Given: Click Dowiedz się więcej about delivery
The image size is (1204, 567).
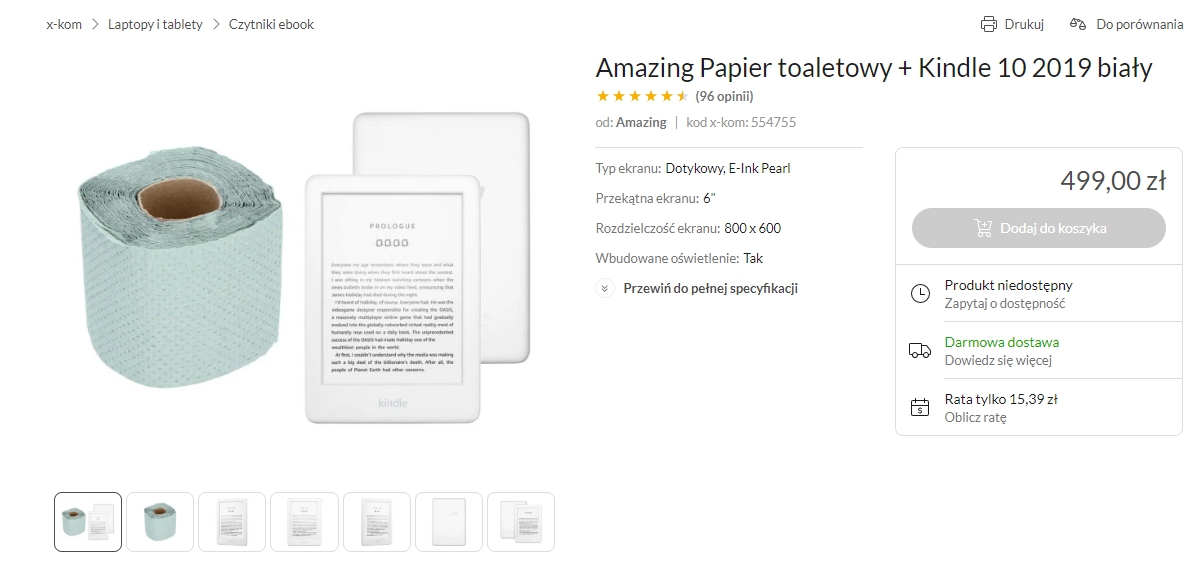Looking at the screenshot, I should point(998,360).
